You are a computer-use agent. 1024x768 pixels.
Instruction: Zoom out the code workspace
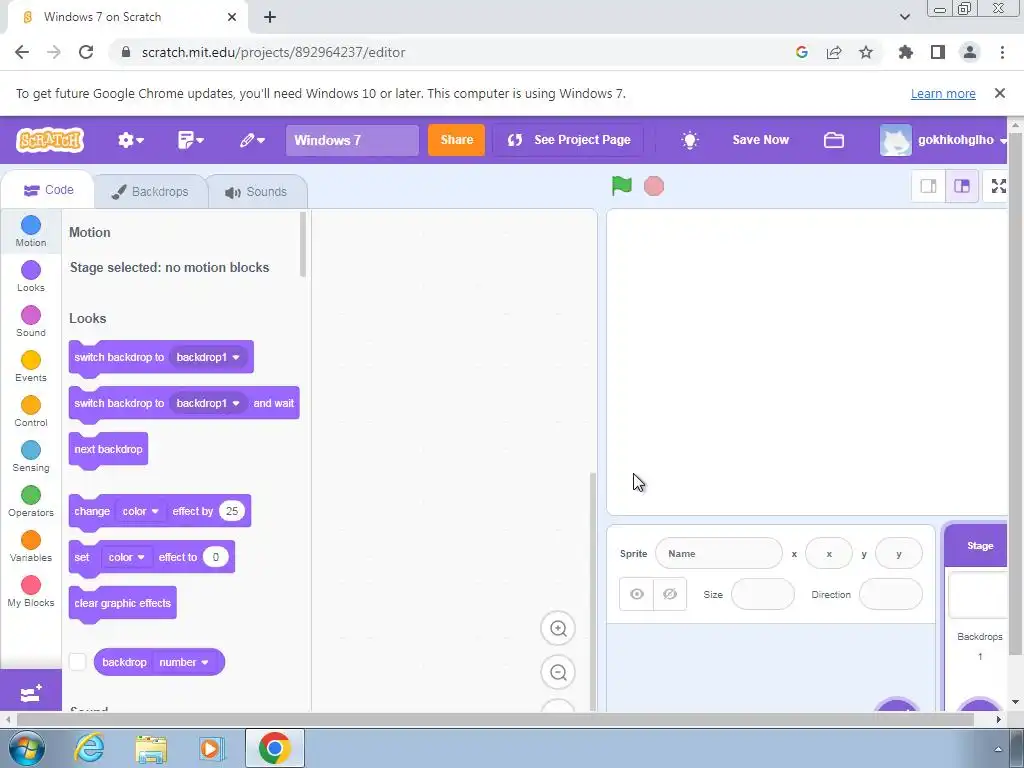pyautogui.click(x=558, y=673)
